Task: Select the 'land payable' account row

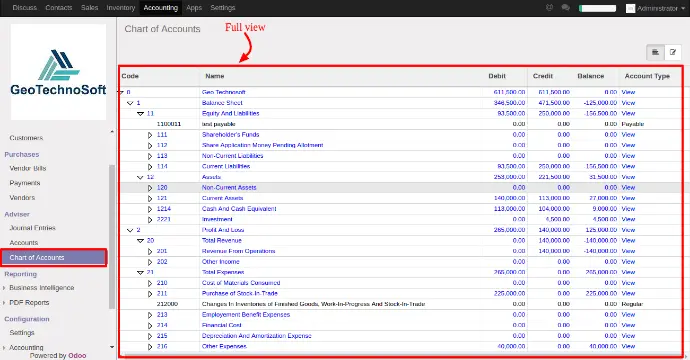Action: tap(400, 124)
